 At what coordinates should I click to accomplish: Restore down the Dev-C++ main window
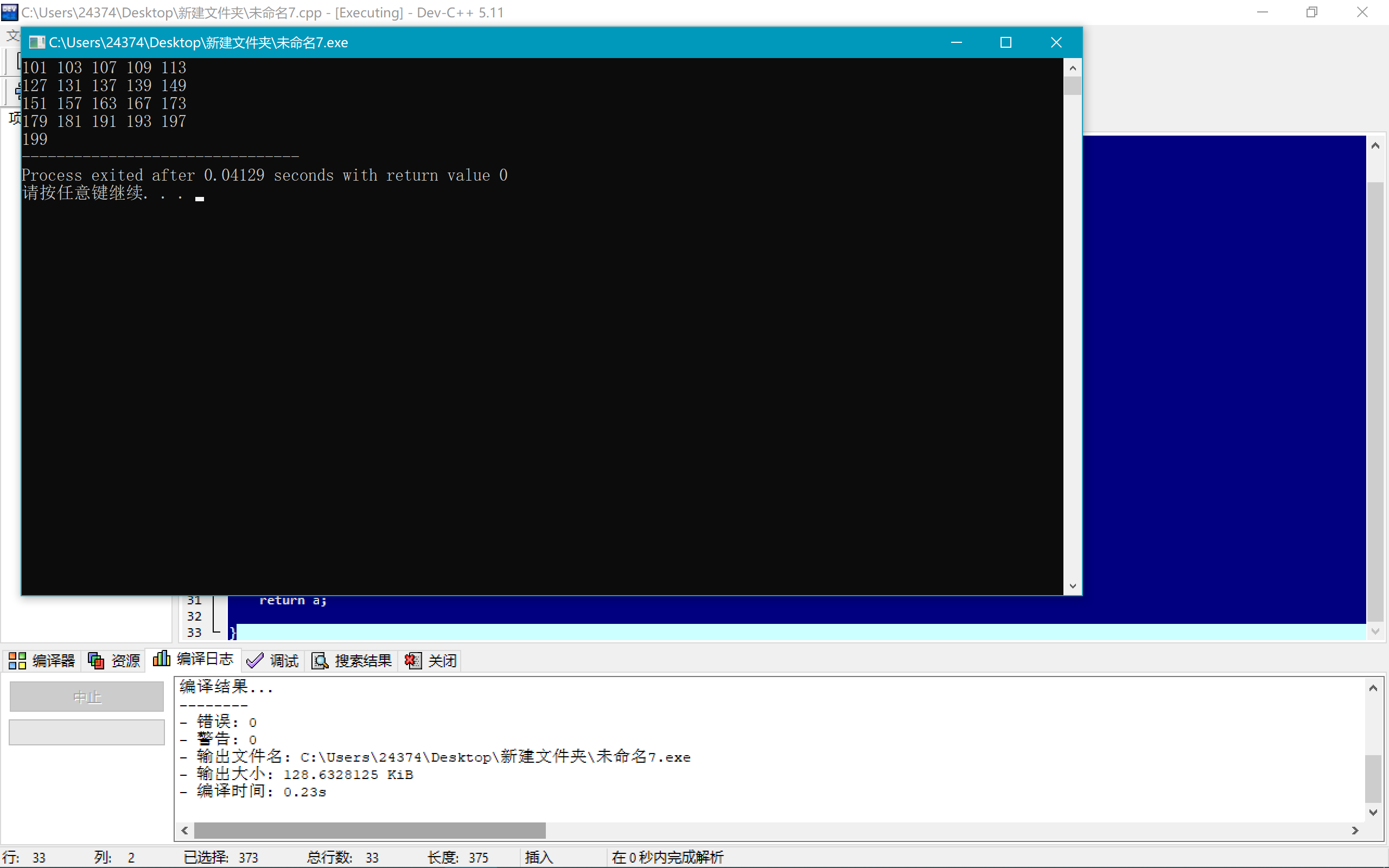coord(1311,12)
